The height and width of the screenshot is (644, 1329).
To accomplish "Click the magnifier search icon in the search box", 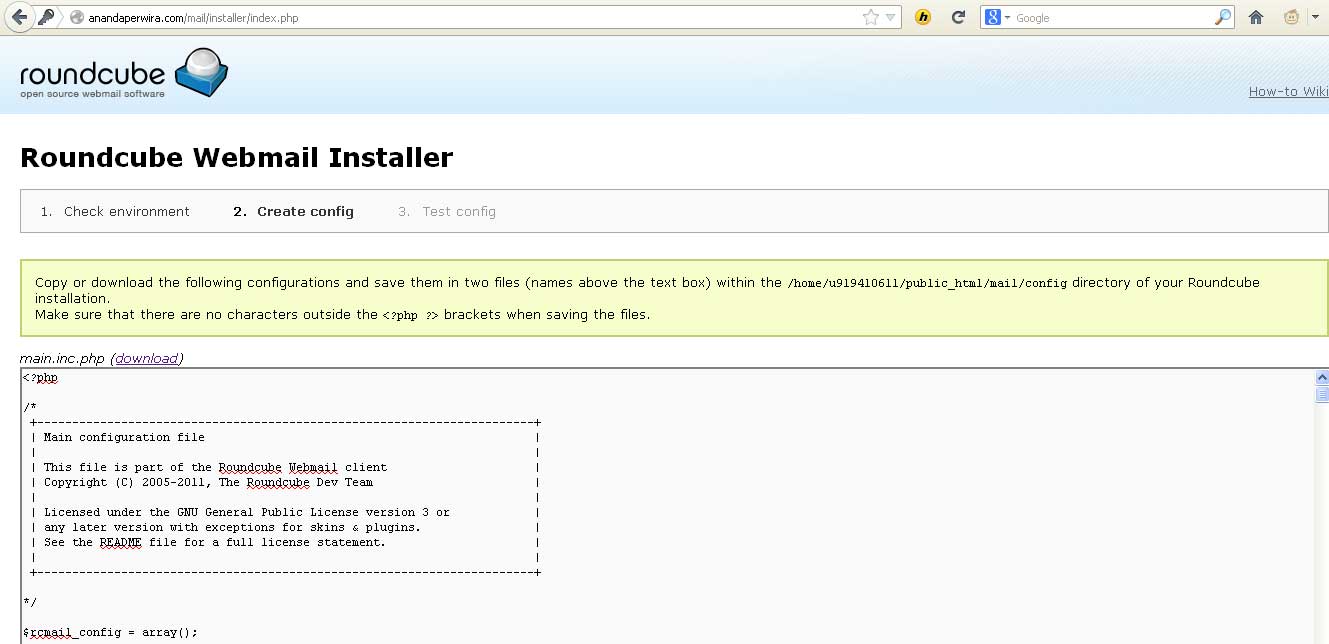I will coord(1223,17).
